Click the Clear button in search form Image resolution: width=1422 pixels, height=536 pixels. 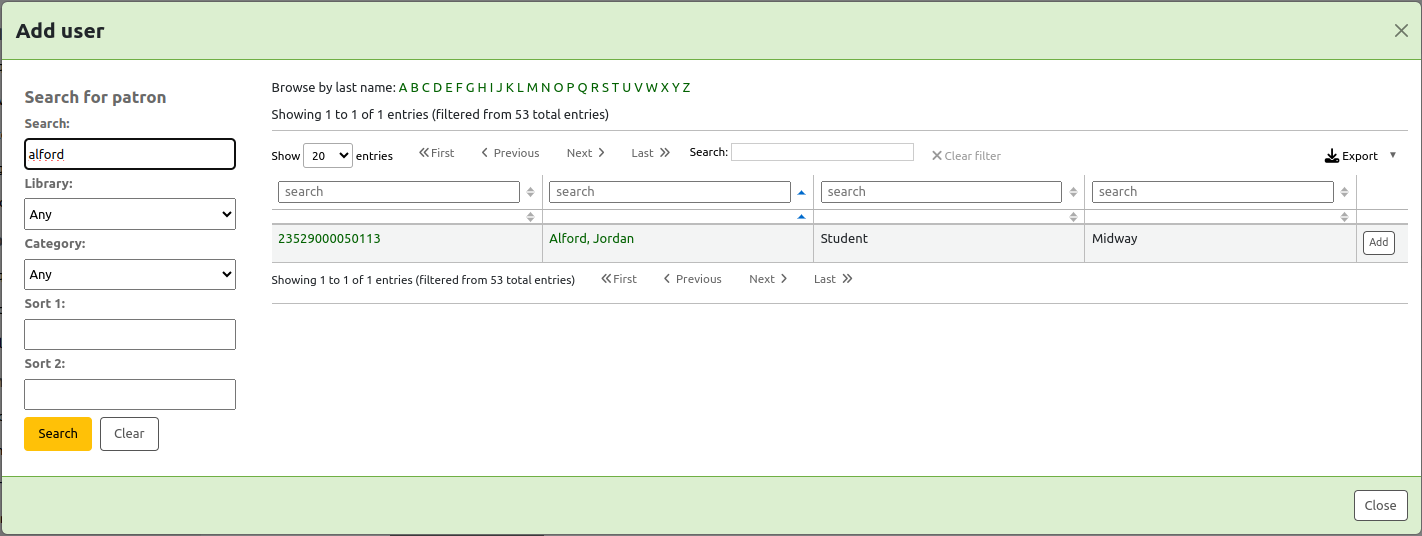[x=129, y=434]
